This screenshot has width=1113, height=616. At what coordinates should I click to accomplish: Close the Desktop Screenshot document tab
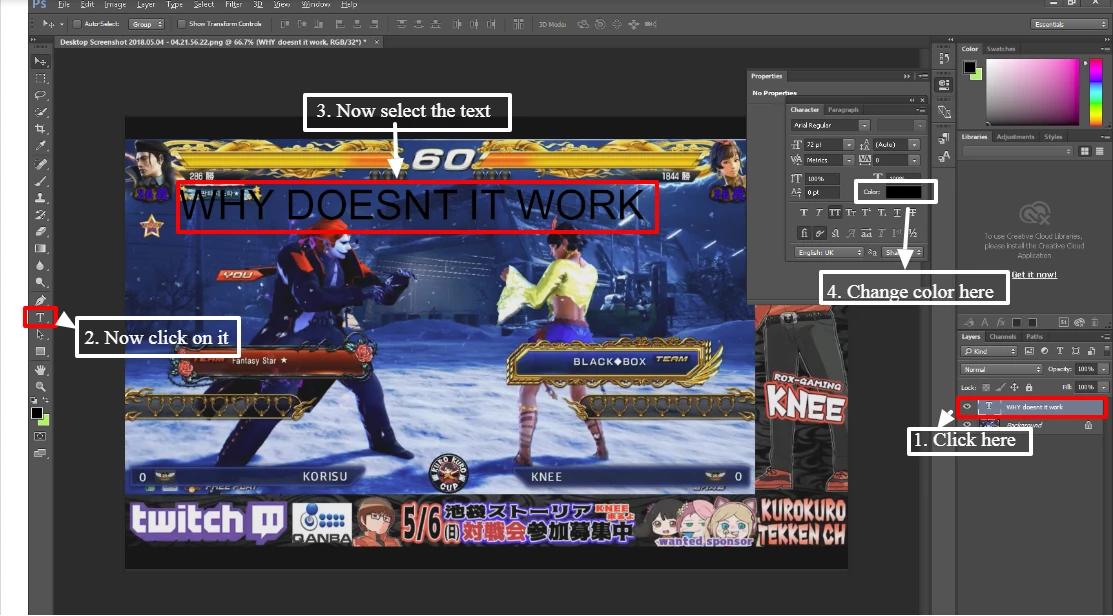coord(377,42)
